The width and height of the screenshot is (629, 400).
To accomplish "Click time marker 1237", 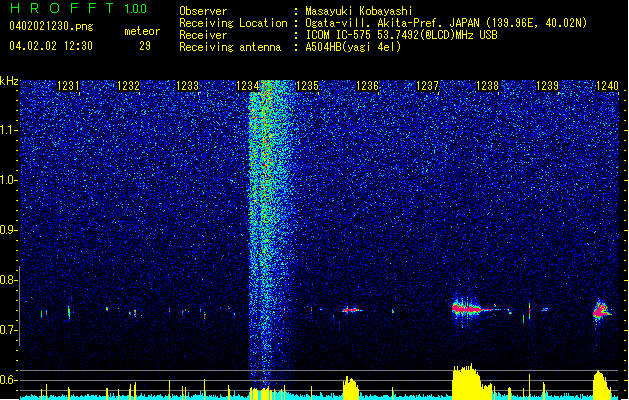I will (x=427, y=86).
